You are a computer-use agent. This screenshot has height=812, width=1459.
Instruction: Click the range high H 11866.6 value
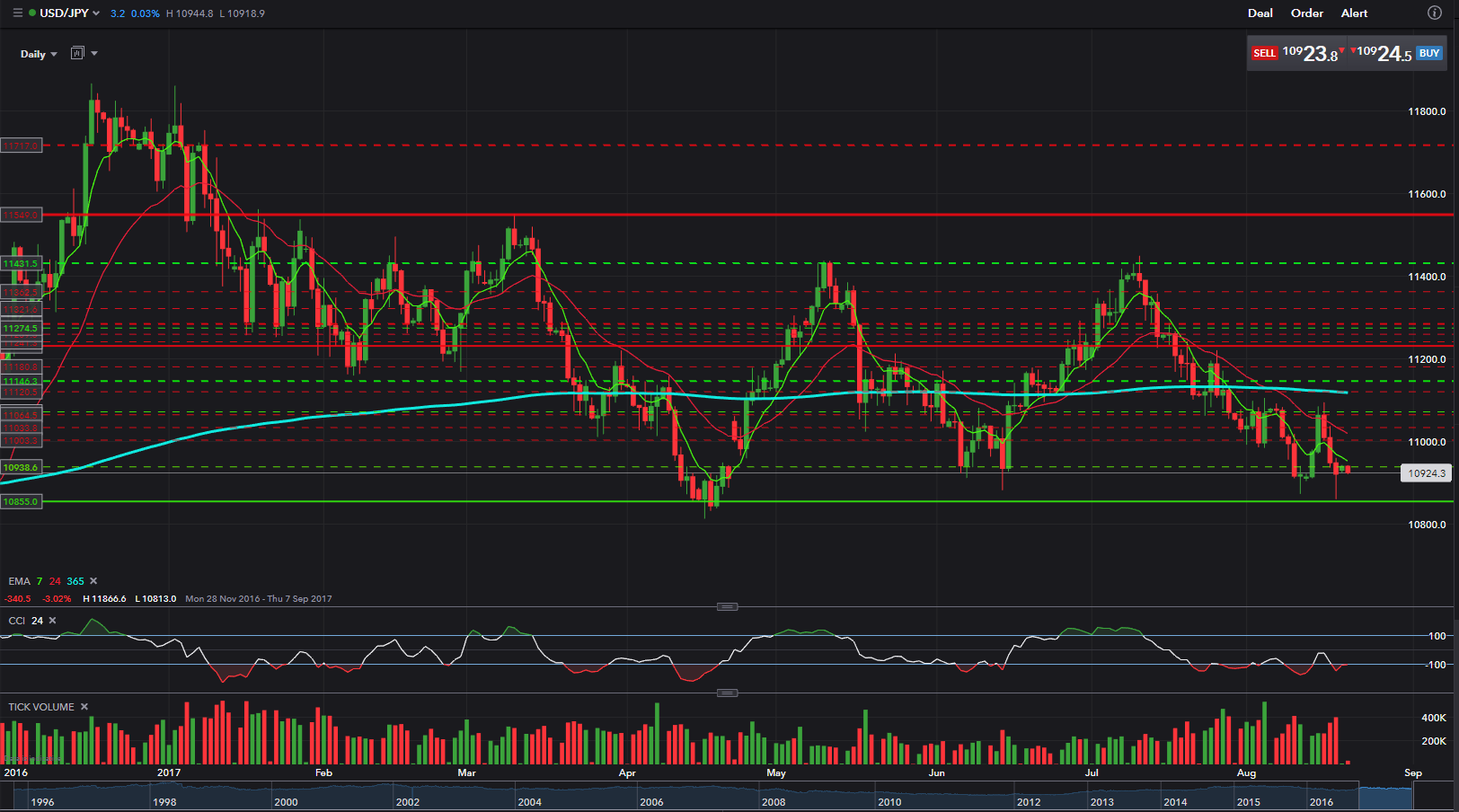(x=105, y=599)
